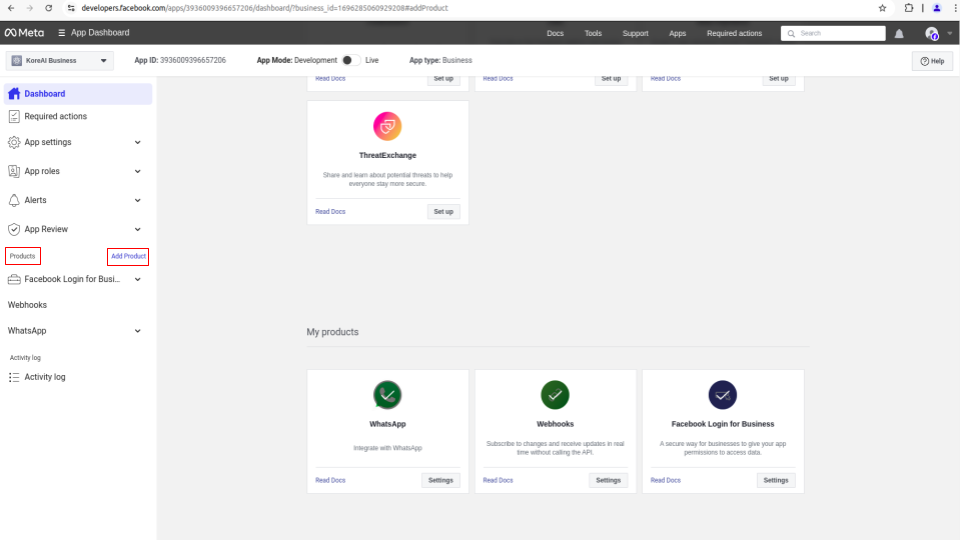This screenshot has height=540, width=960.
Task: Click the Webhooks checkmark icon
Action: (x=555, y=395)
